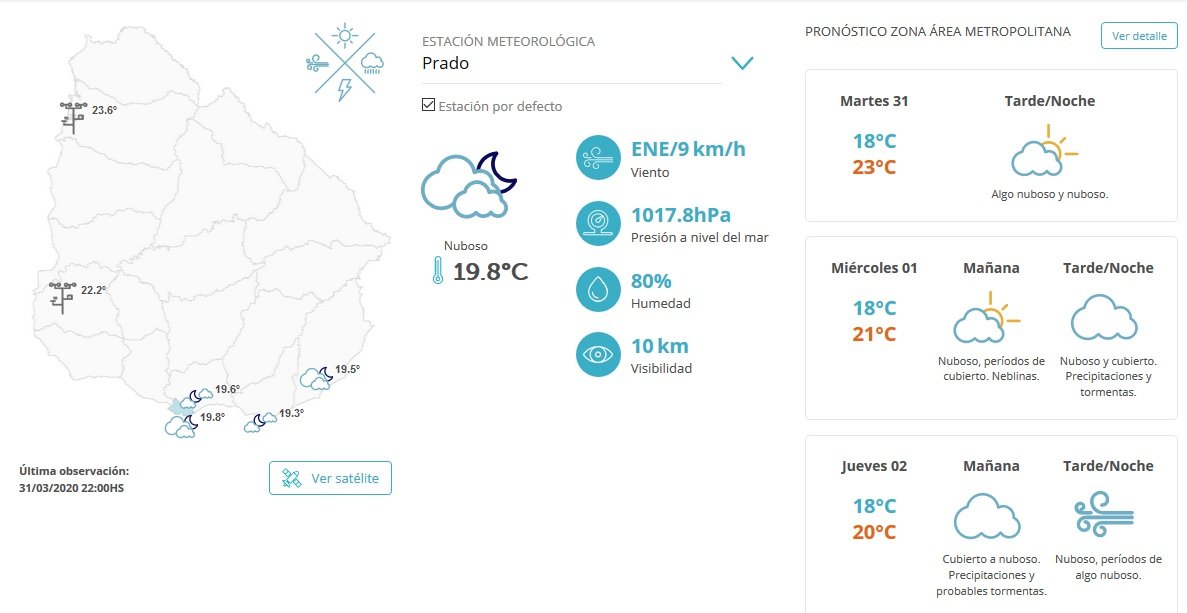Open the Prado station selector

coord(572,64)
